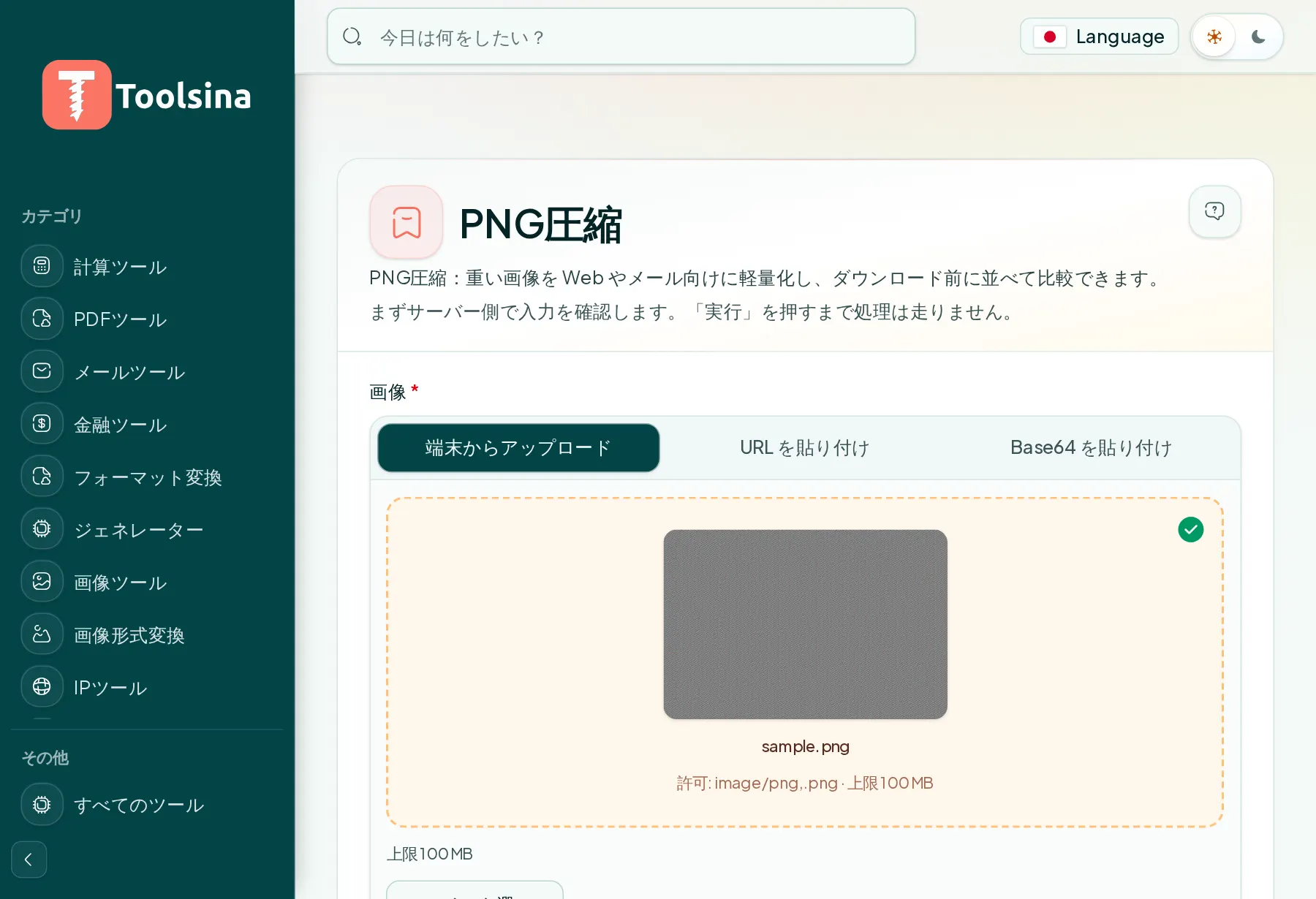
Task: Click the search magnifier icon
Action: 352,37
